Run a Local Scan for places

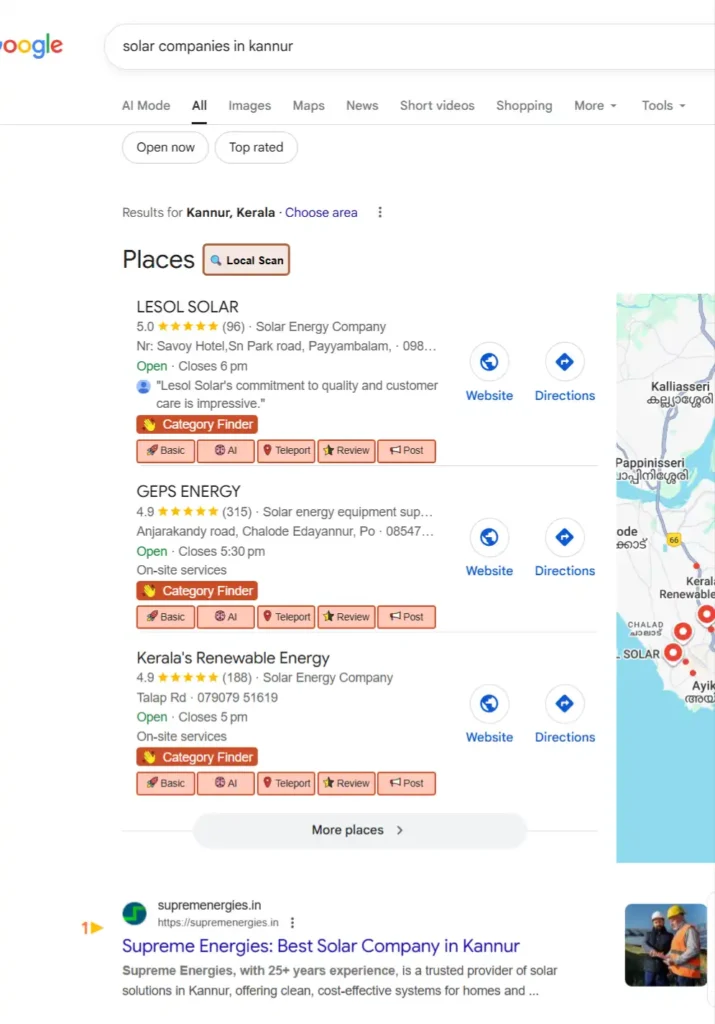pos(246,259)
